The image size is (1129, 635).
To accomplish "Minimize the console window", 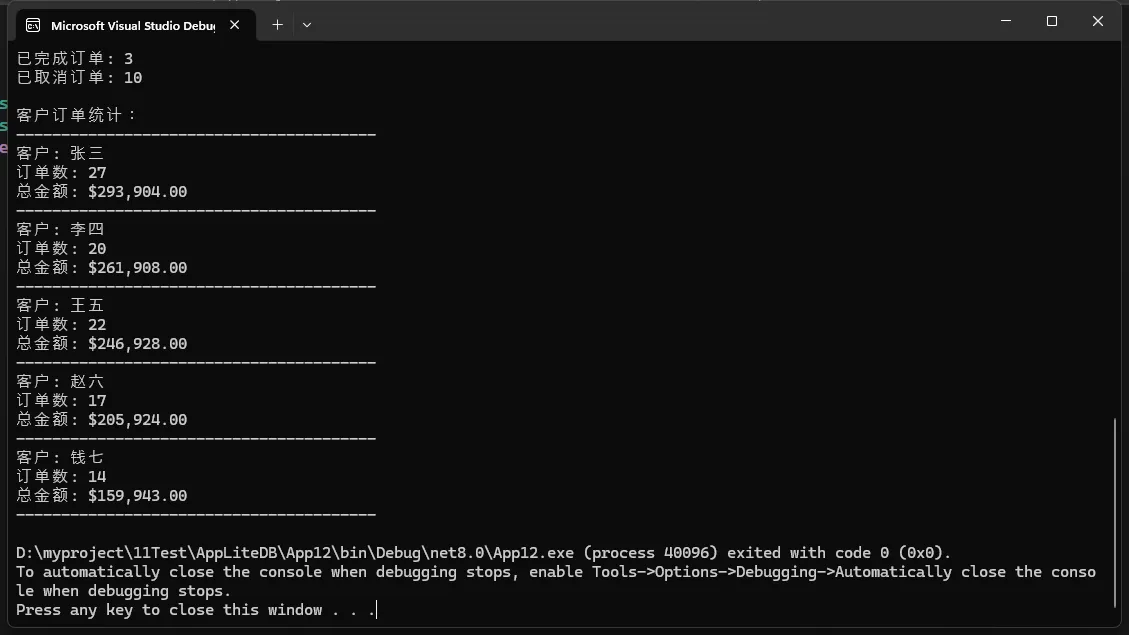I will (1006, 21).
